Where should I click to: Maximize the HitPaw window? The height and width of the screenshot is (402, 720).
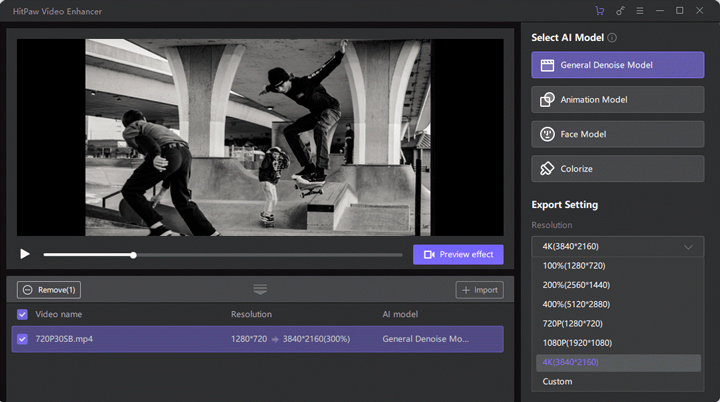[x=680, y=11]
